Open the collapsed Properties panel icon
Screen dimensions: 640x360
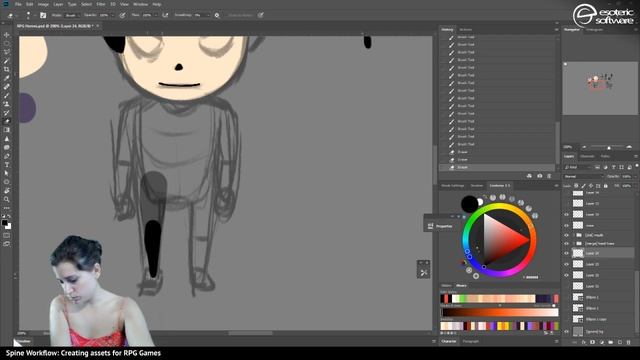click(x=430, y=226)
